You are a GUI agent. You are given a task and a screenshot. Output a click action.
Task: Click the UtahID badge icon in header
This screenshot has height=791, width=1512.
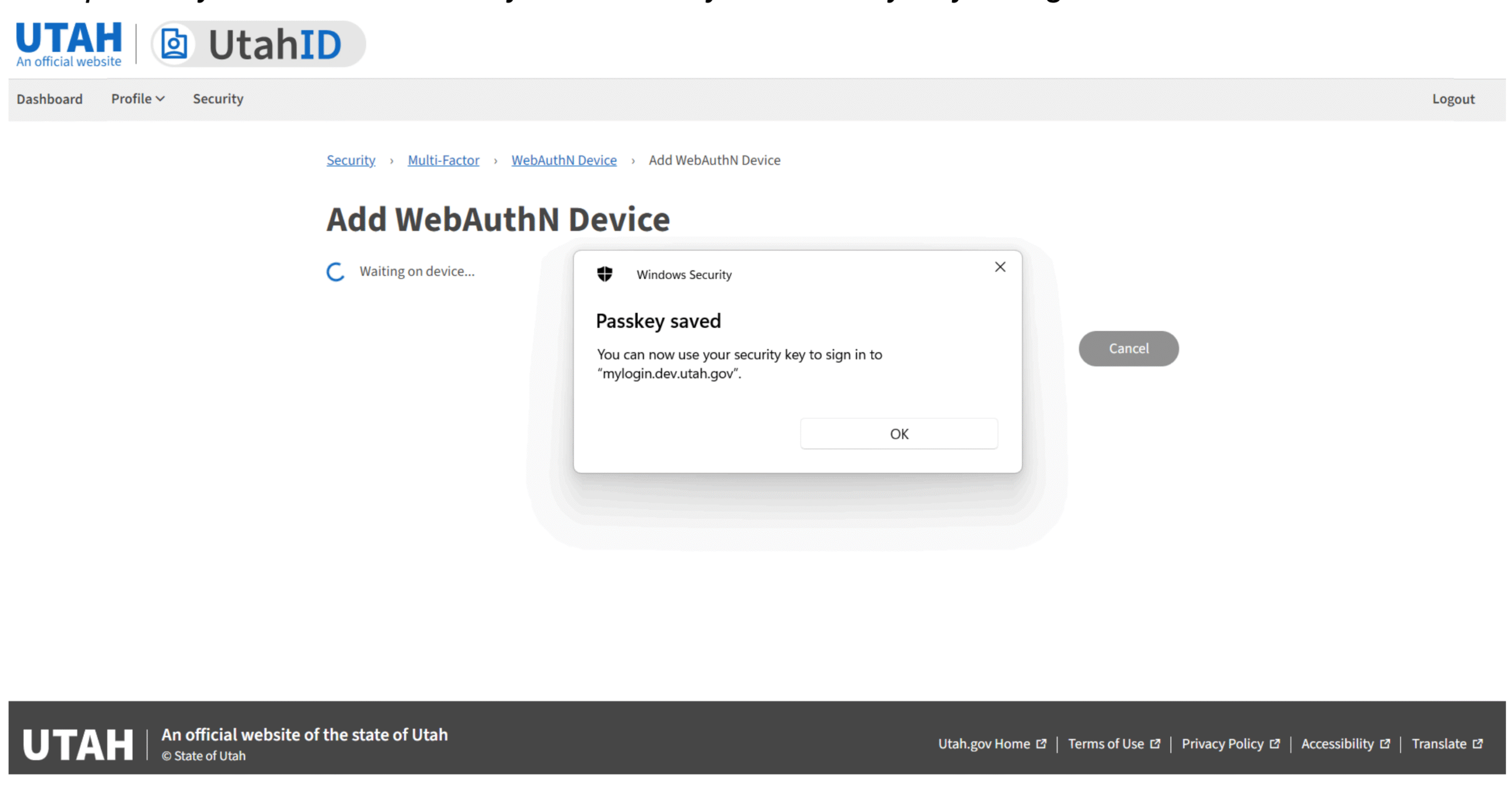click(x=174, y=44)
